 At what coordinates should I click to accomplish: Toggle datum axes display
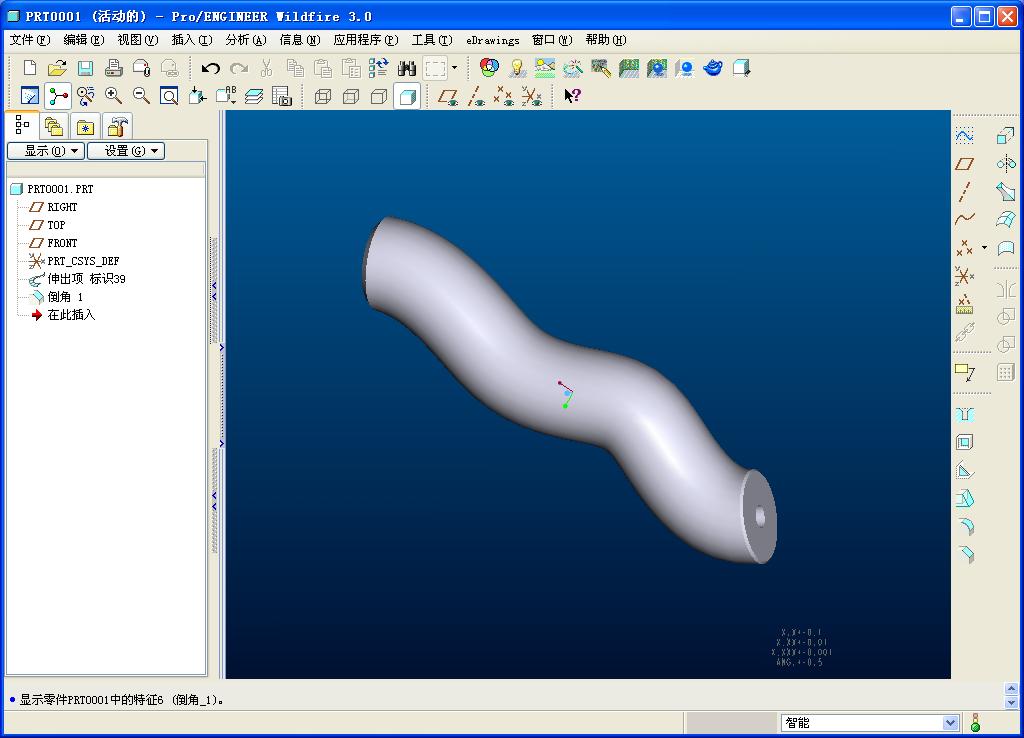pyautogui.click(x=476, y=97)
